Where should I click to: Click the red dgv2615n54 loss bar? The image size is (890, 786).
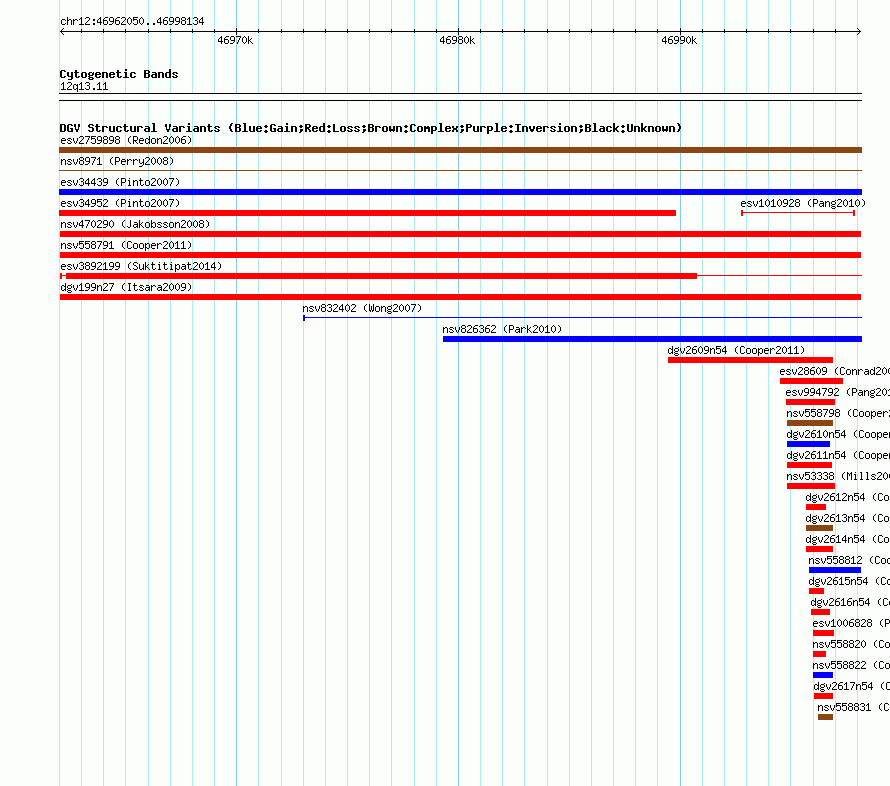tap(816, 591)
